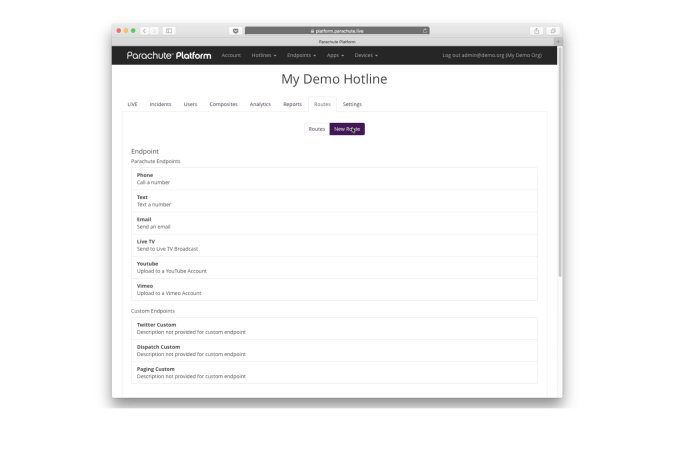The height and width of the screenshot is (449, 680).
Task: Log out admin@demo.org
Action: (492, 56)
